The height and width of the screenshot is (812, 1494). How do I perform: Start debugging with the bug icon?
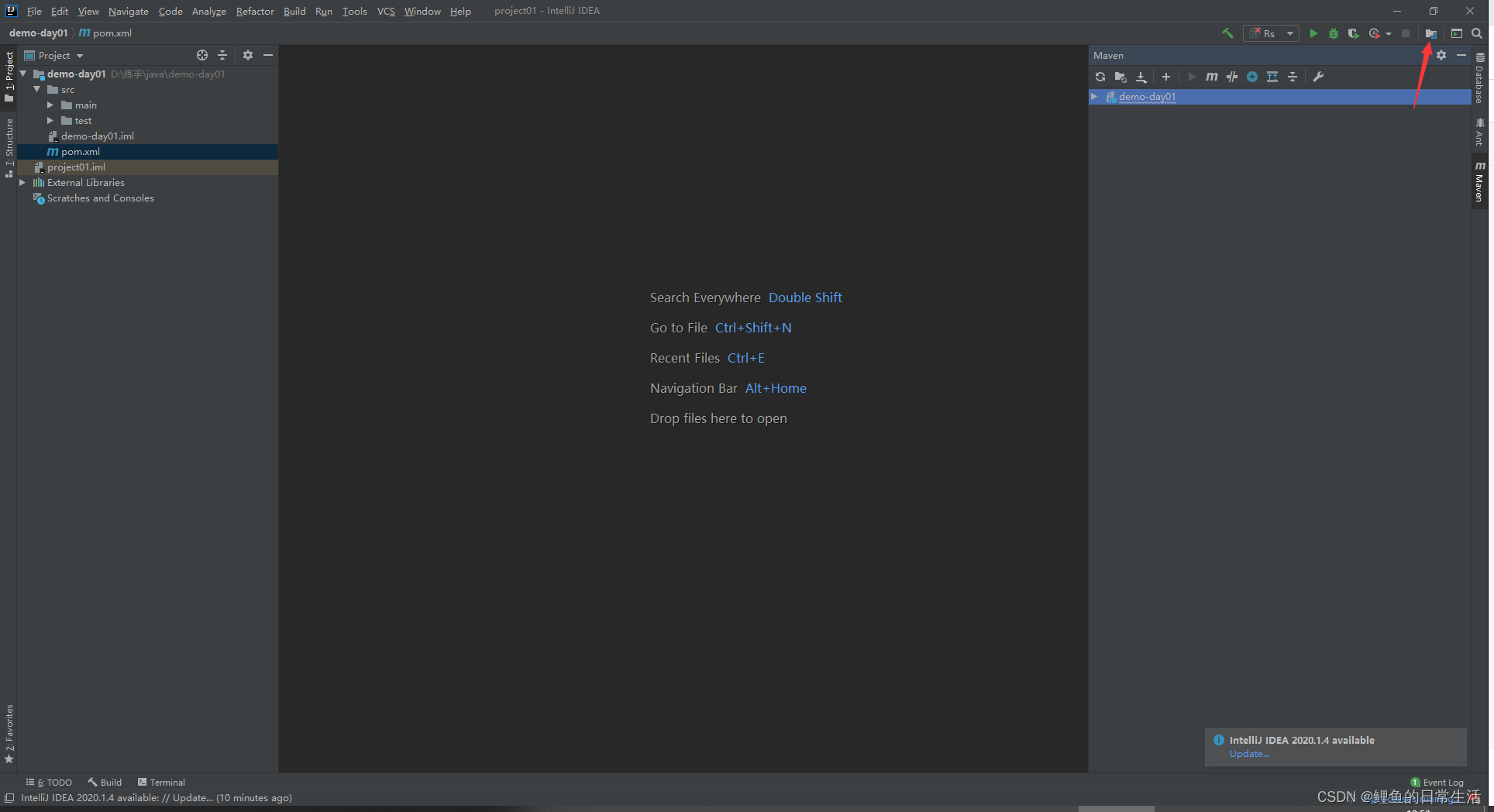pos(1334,33)
